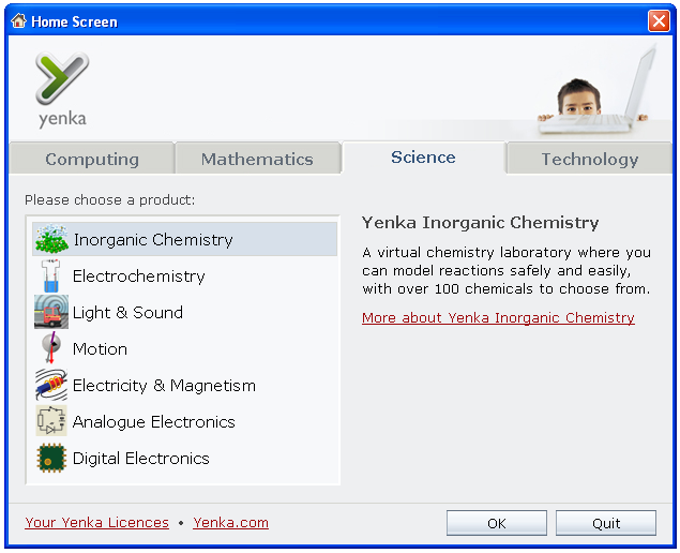Click the Home Screen house icon

pyautogui.click(x=19, y=20)
